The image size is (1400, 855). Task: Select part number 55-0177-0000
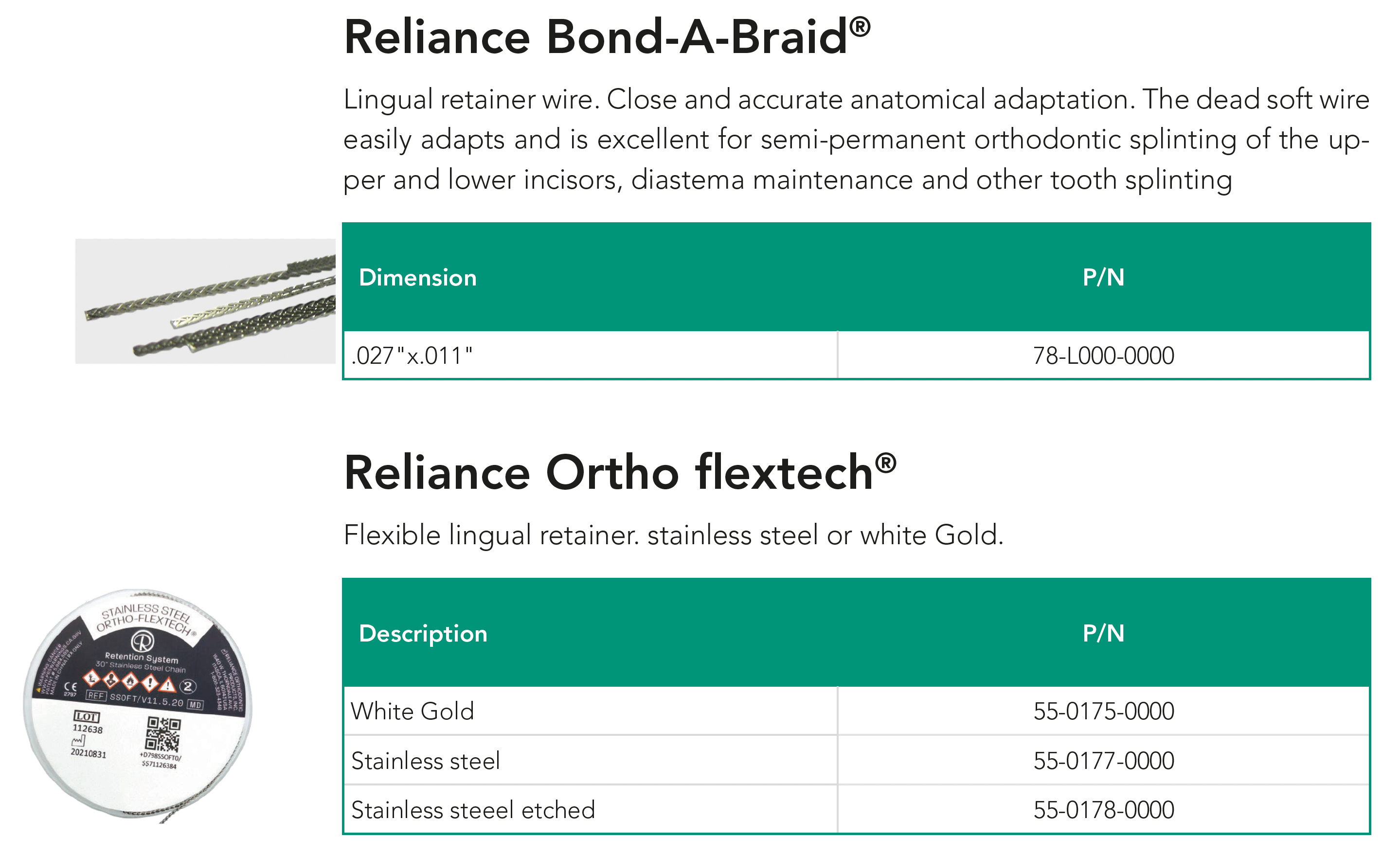pyautogui.click(x=1103, y=761)
